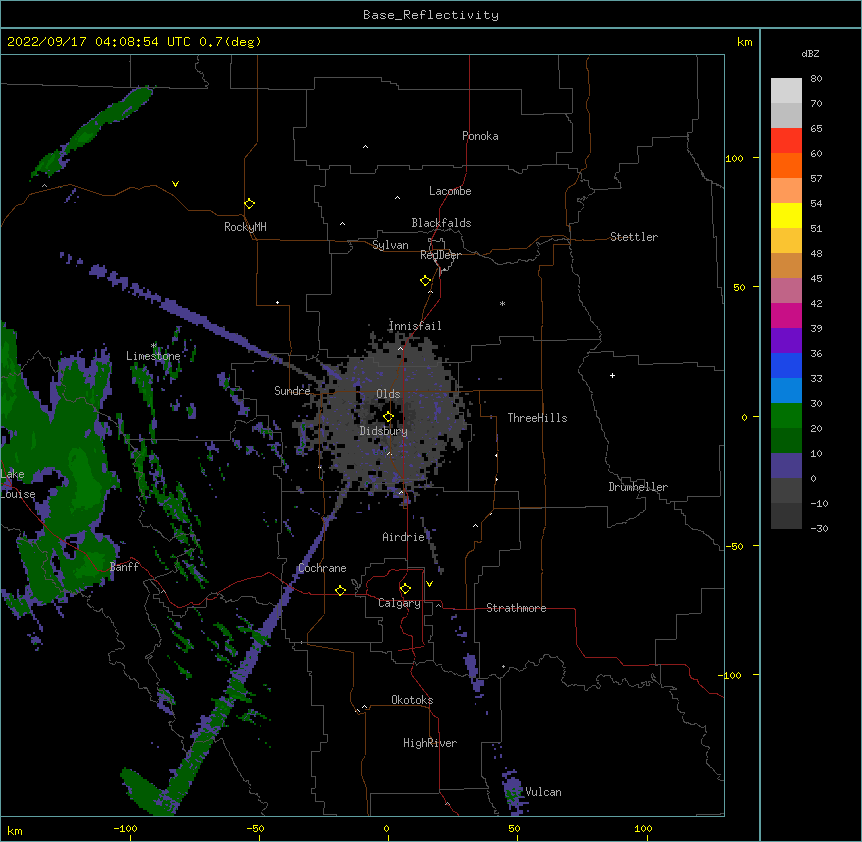Click the RockyMH label
This screenshot has width=862, height=842.
tap(245, 227)
